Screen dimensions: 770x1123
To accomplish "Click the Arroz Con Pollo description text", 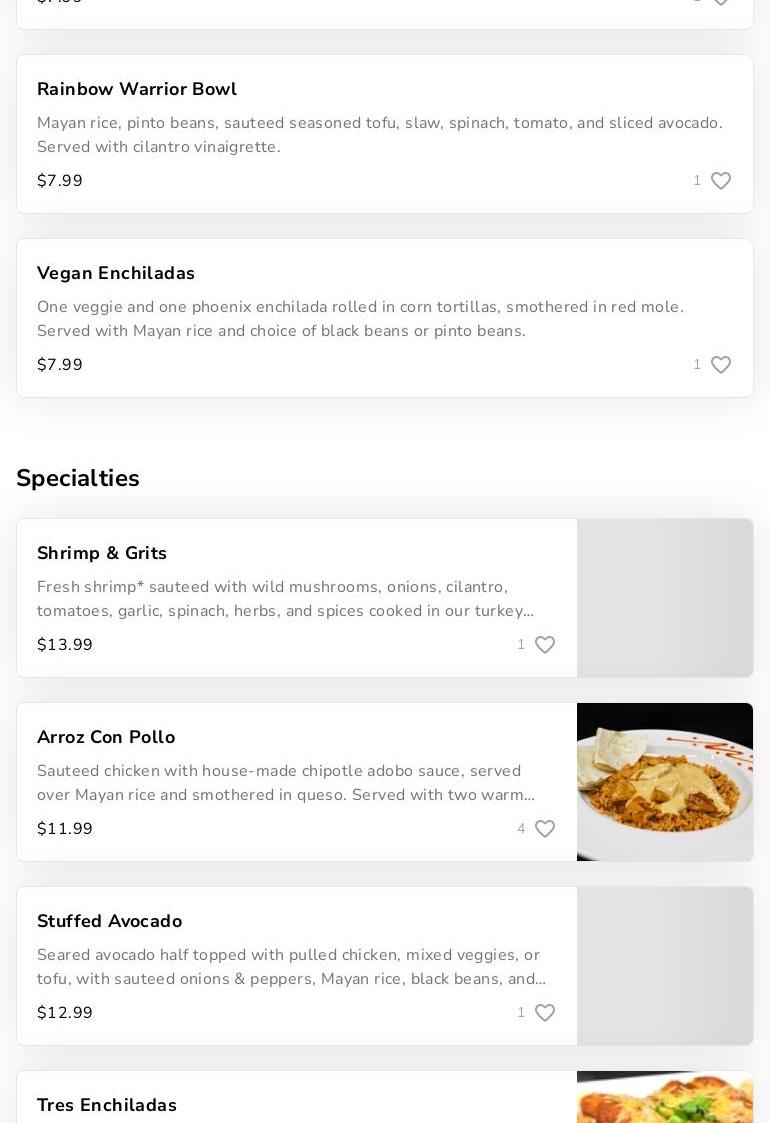I will click(286, 783).
